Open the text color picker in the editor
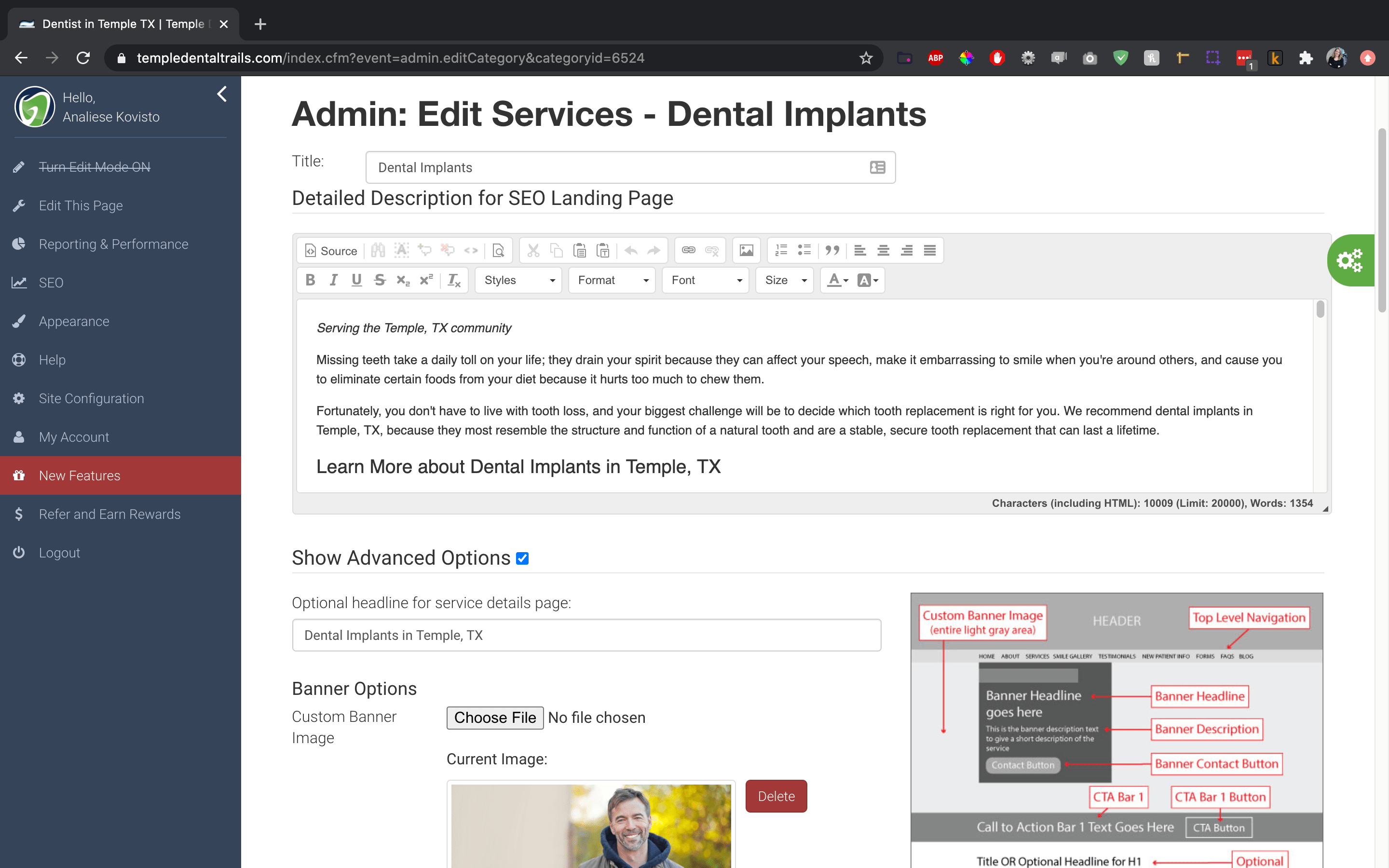The width and height of the screenshot is (1389, 868). point(835,280)
